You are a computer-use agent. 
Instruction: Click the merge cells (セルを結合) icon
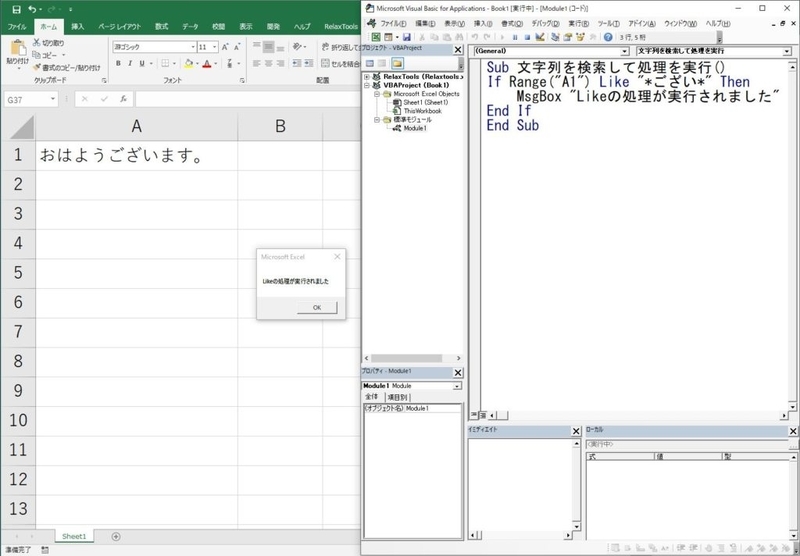pos(325,63)
